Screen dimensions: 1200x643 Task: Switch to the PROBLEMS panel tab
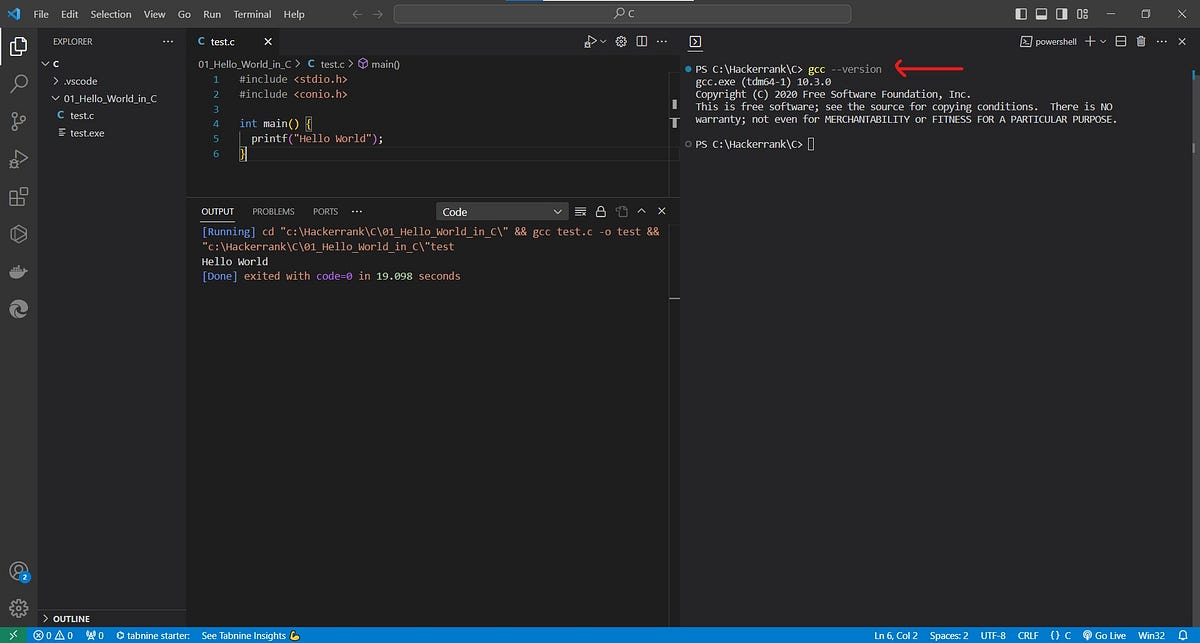273,211
